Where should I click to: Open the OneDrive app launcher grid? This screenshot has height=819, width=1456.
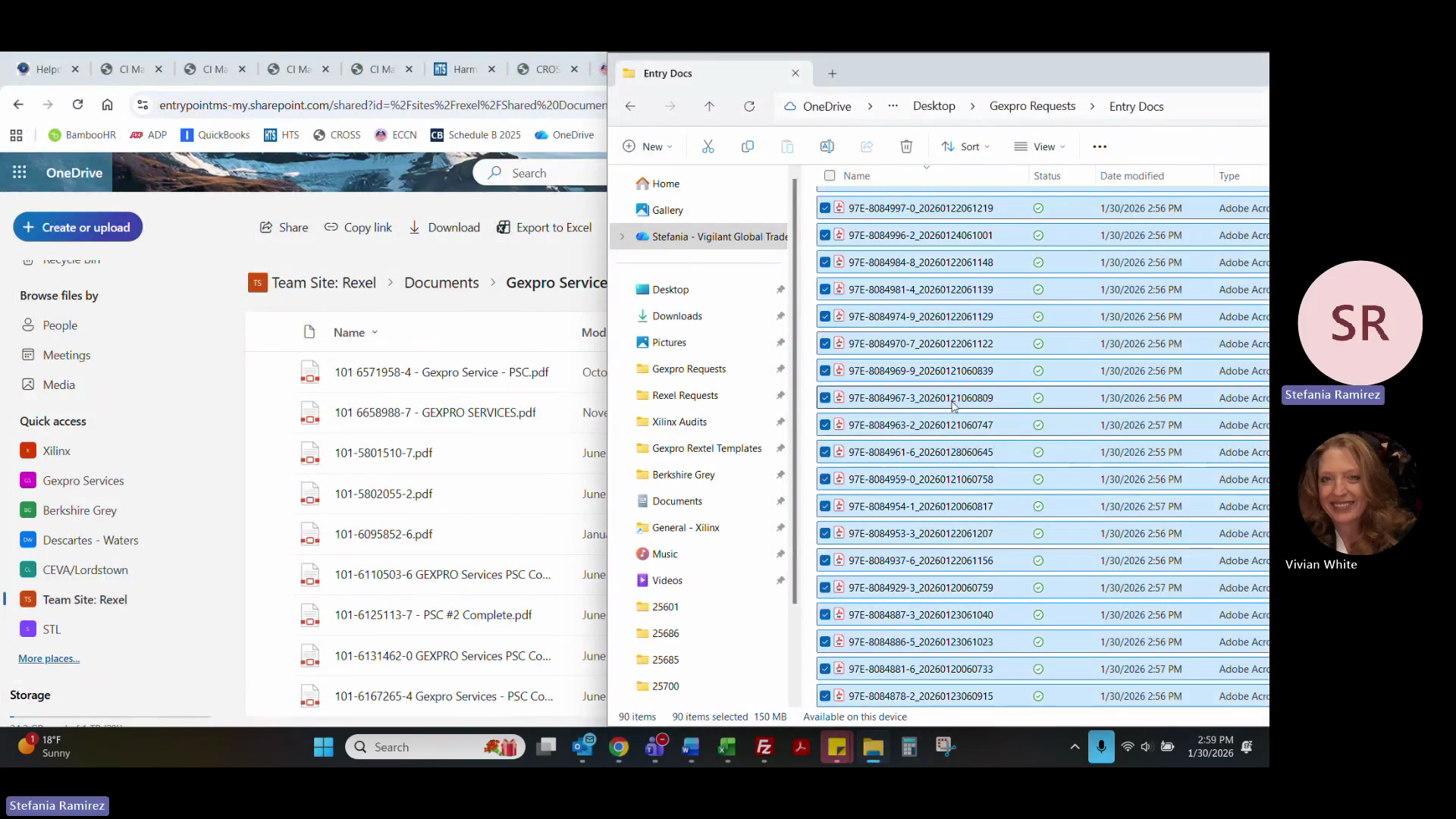[x=20, y=172]
